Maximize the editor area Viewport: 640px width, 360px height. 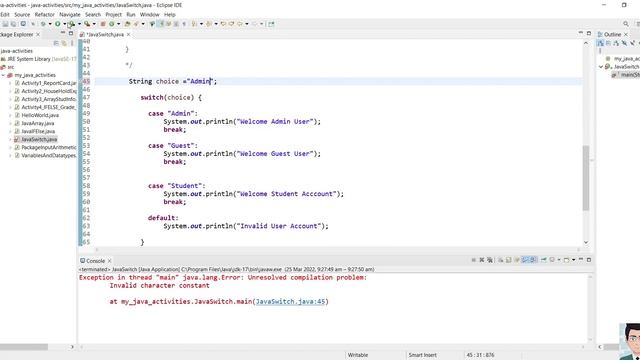[589, 33]
